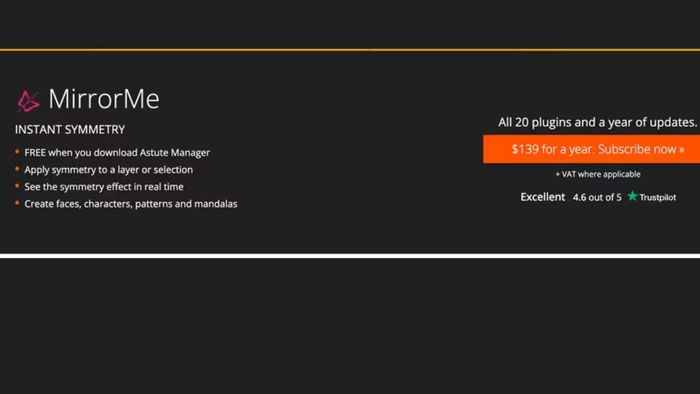Select 'Apply symmetry to a layer or selection' text
Image resolution: width=700 pixels, height=394 pixels.
click(x=108, y=170)
